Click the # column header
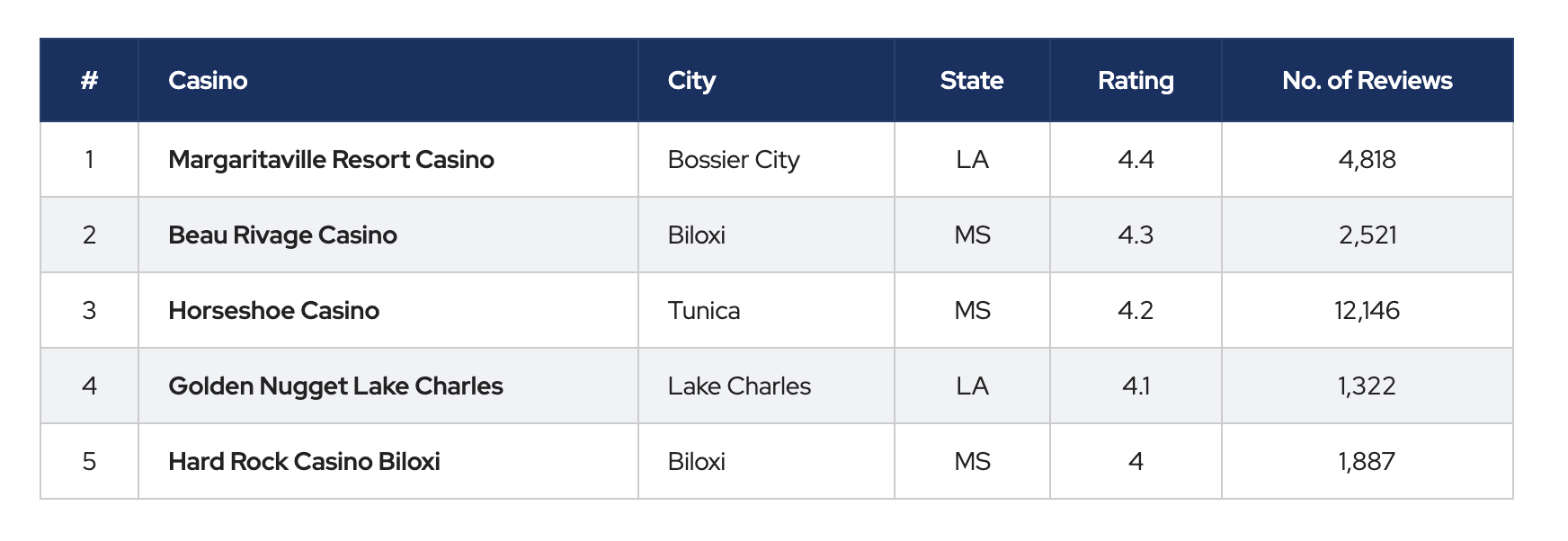Image resolution: width=1568 pixels, height=541 pixels. click(x=89, y=81)
